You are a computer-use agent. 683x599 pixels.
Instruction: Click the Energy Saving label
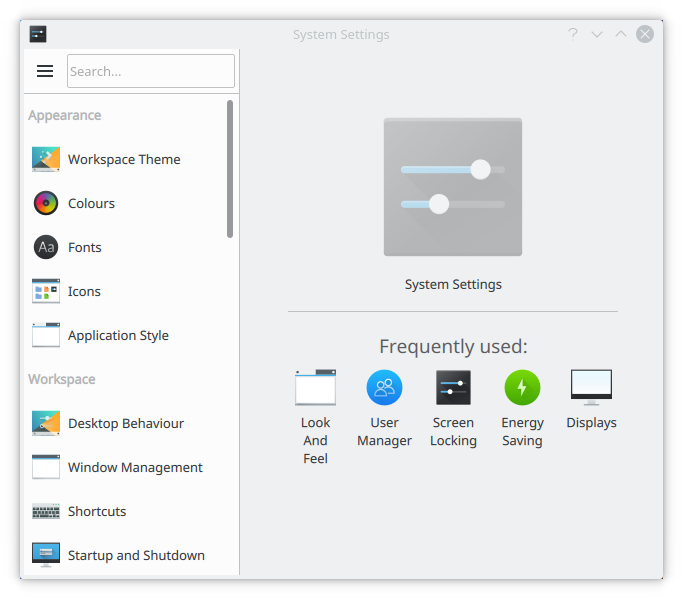point(522,431)
